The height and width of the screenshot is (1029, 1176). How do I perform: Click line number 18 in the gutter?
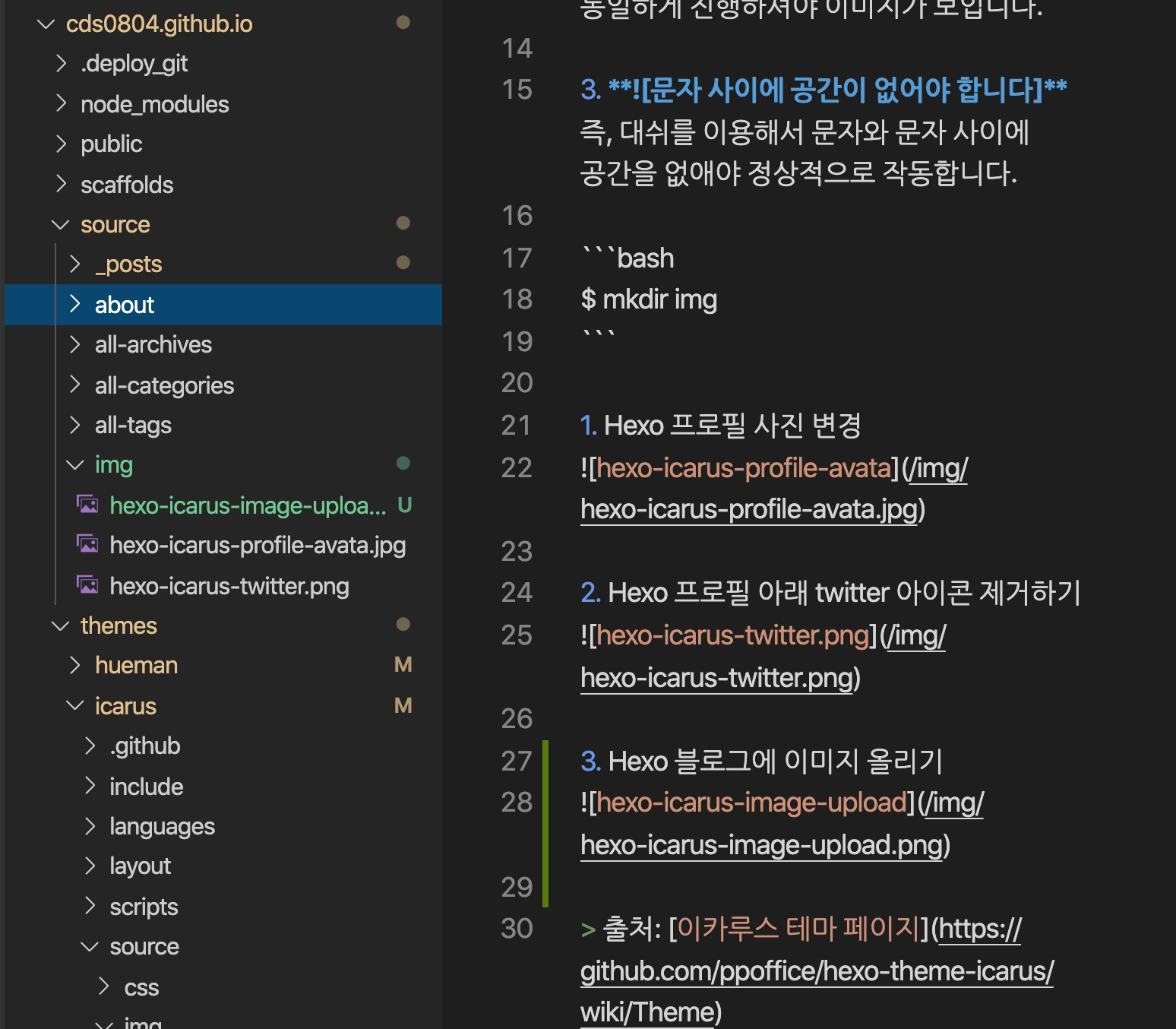(517, 299)
